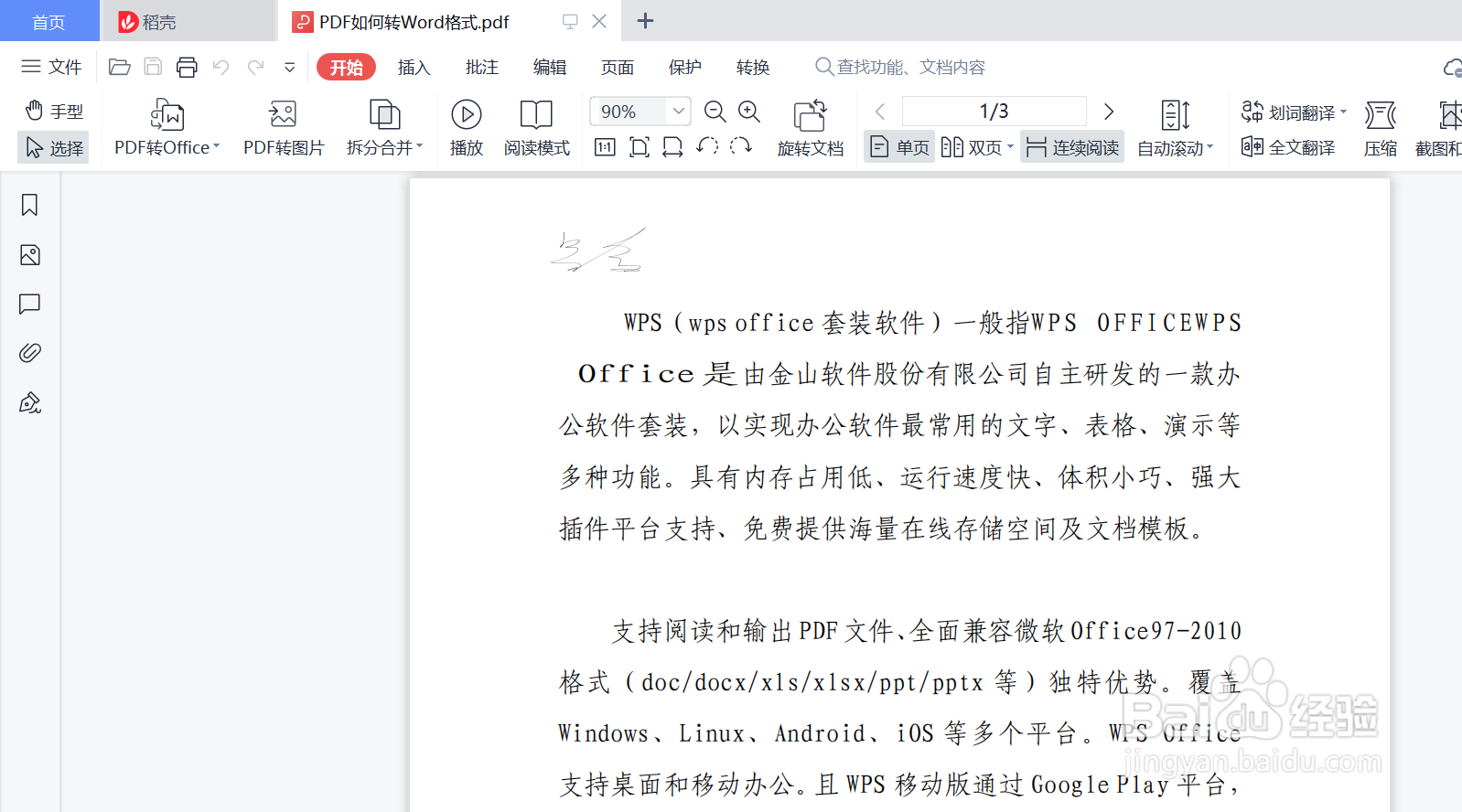Expand PDF转Office dropdown arrow

(217, 146)
